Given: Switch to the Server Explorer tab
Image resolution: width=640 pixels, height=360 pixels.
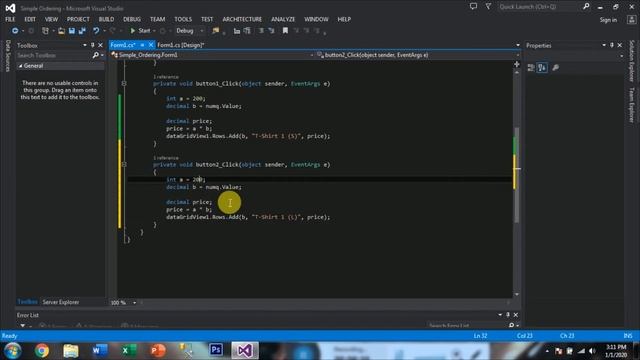Looking at the screenshot, I should 61,302.
